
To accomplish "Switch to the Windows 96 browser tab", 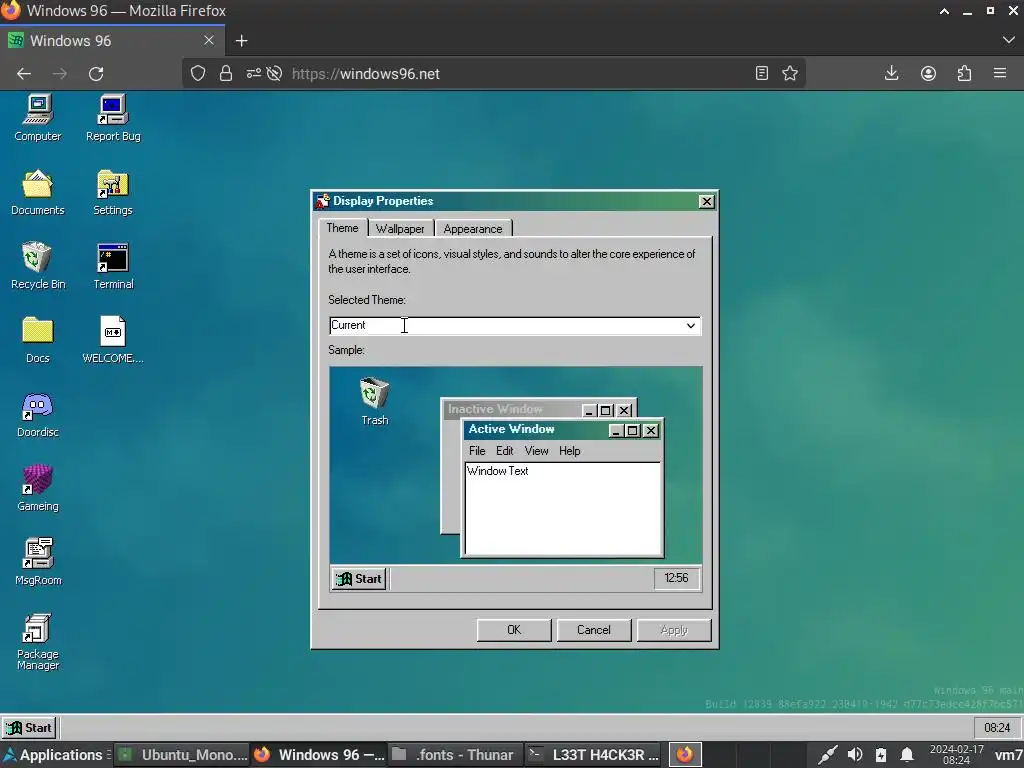I will [x=112, y=41].
